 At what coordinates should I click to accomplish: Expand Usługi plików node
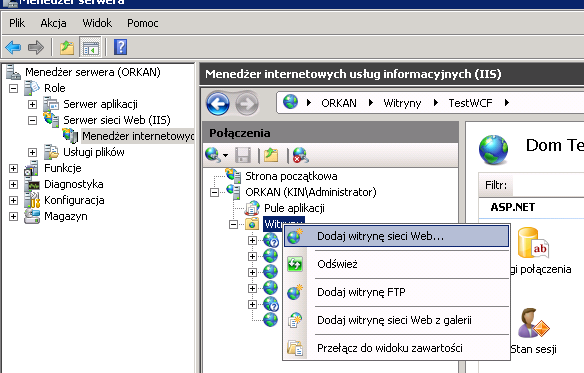pos(32,152)
